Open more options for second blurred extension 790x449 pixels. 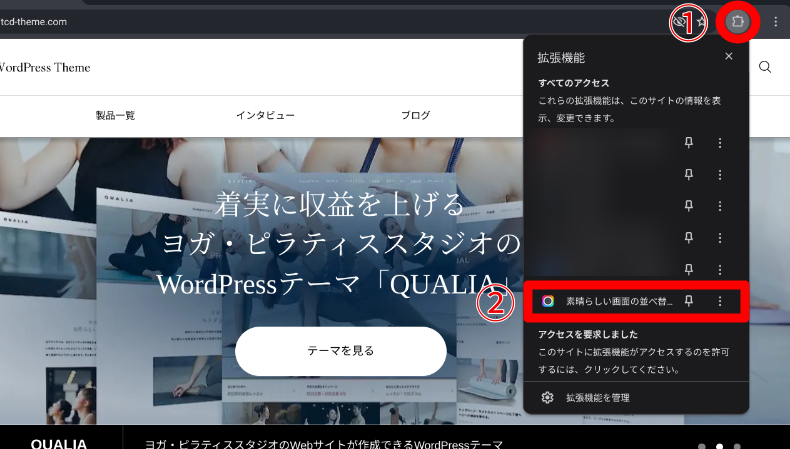(720, 175)
